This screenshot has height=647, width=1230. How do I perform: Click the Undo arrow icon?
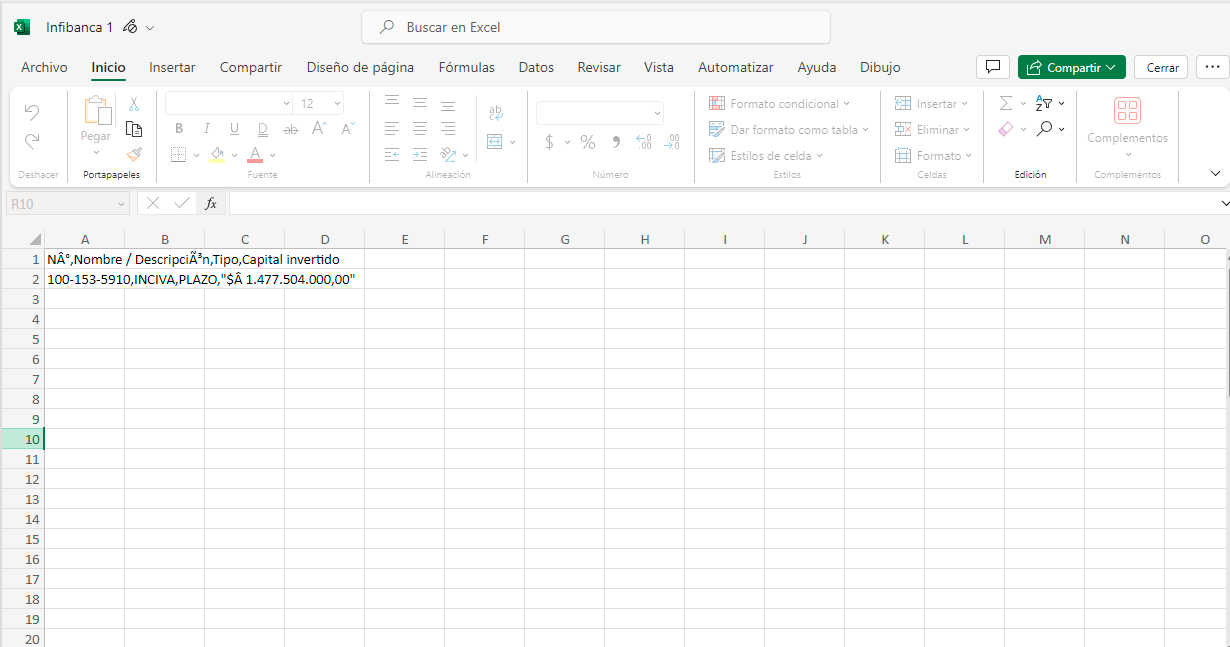pos(32,111)
